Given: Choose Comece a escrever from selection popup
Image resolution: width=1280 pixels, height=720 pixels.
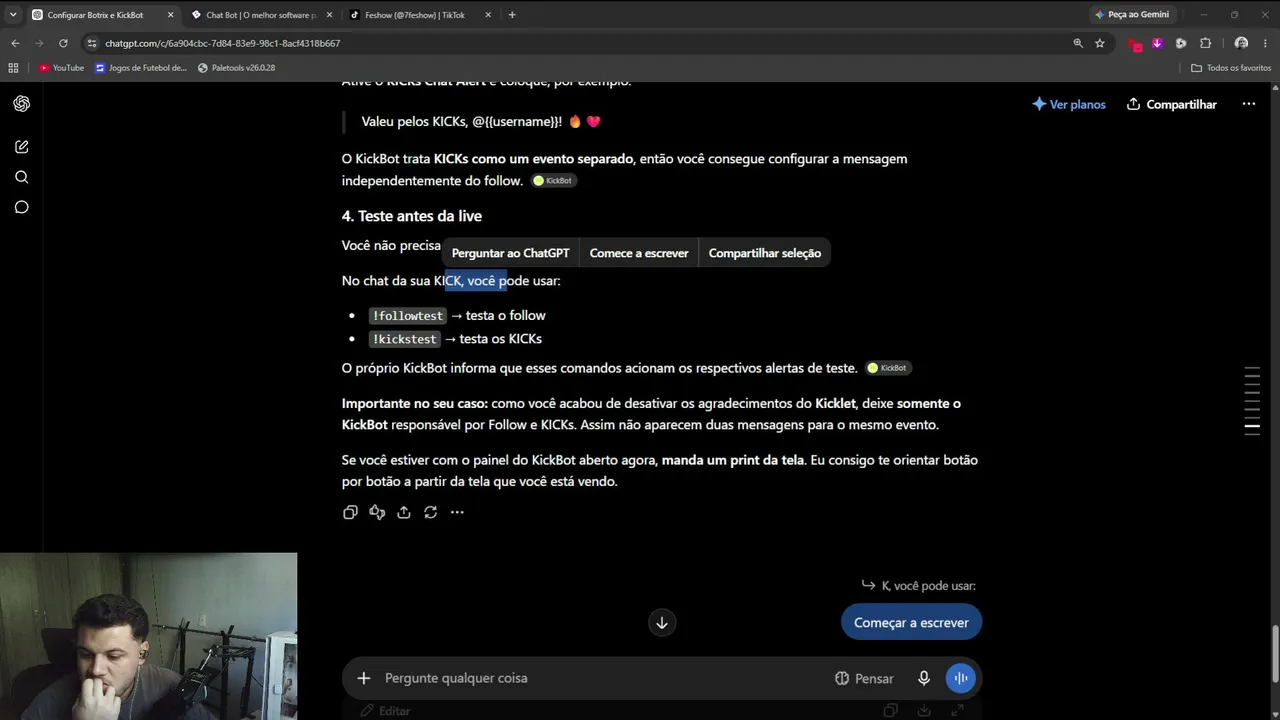Looking at the screenshot, I should point(639,253).
